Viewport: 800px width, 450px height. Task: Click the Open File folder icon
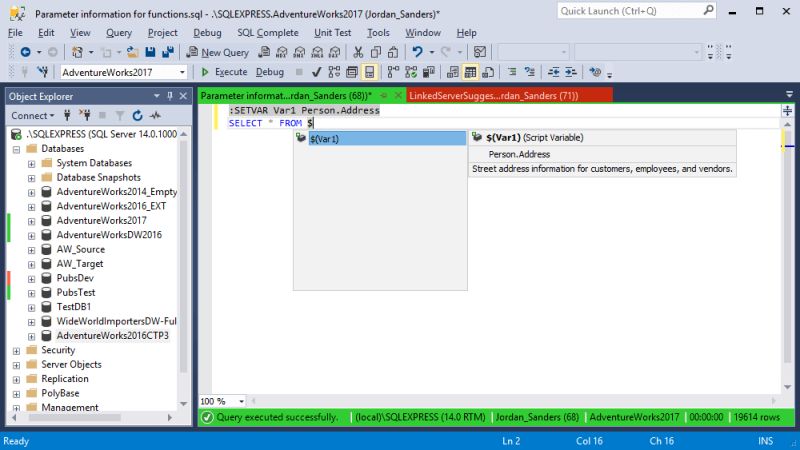133,52
